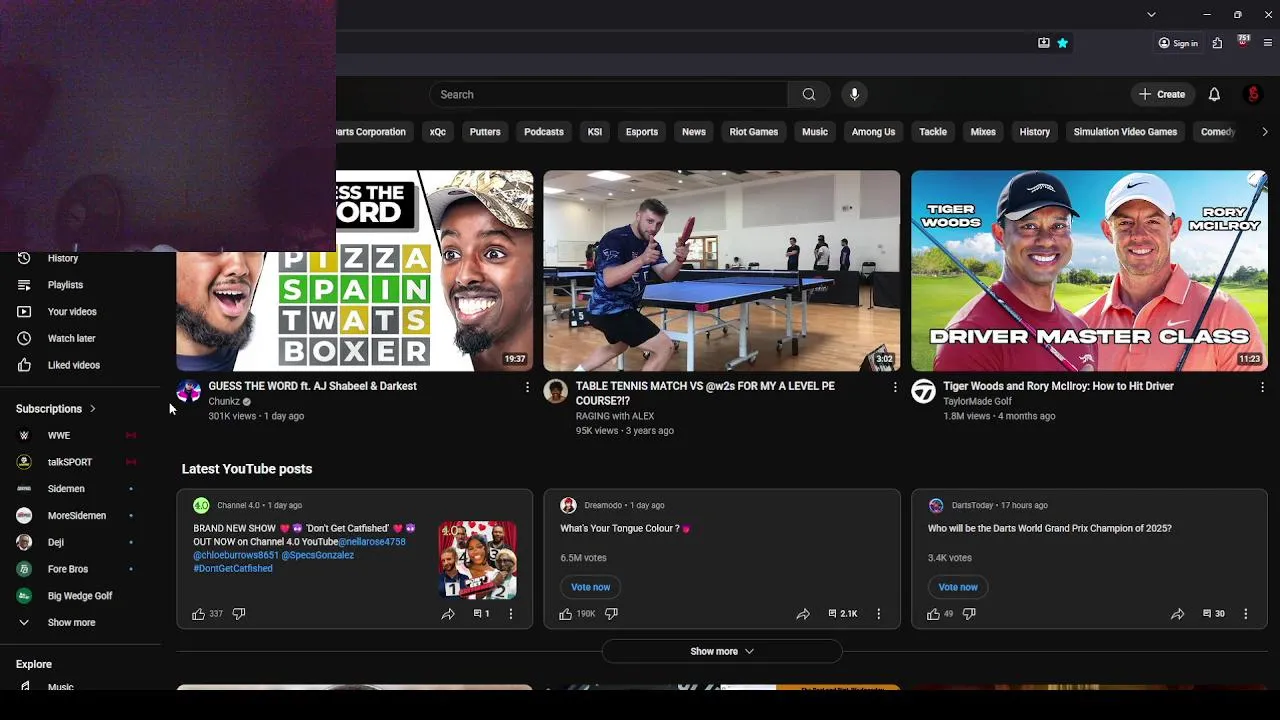Select the Riot Games category chip
Screen dimensions: 1280x720
pos(754,132)
